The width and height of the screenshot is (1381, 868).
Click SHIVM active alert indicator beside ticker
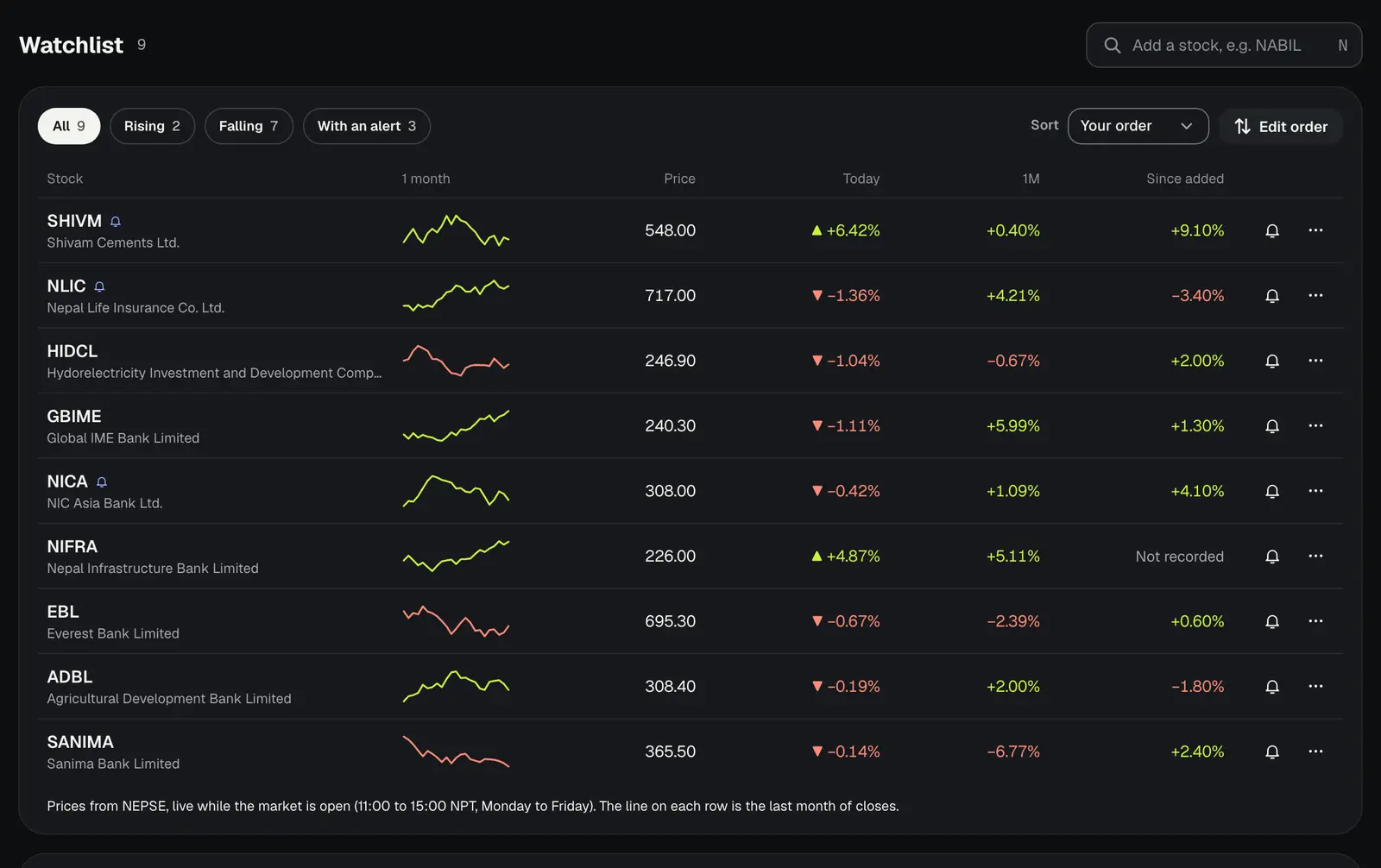click(116, 222)
